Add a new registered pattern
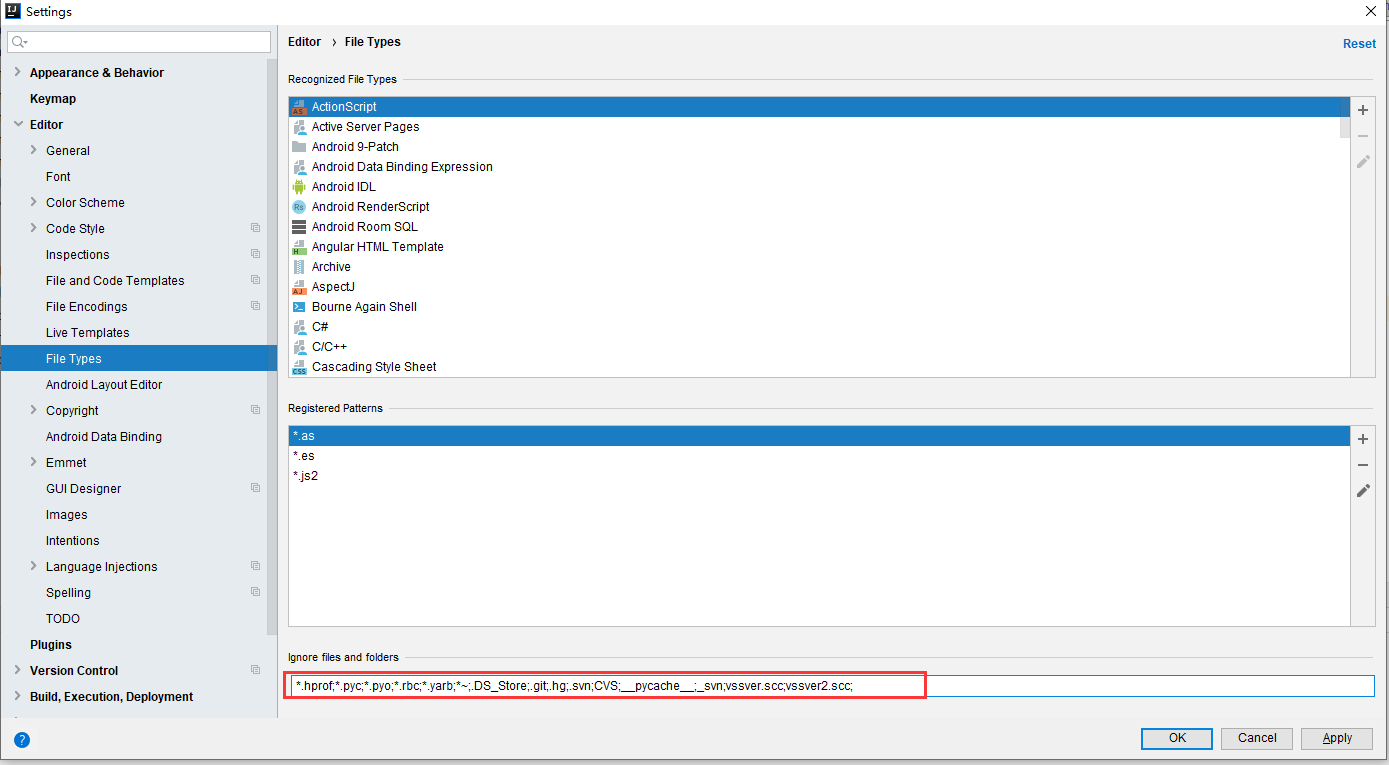Image resolution: width=1389 pixels, height=765 pixels. coord(1363,439)
